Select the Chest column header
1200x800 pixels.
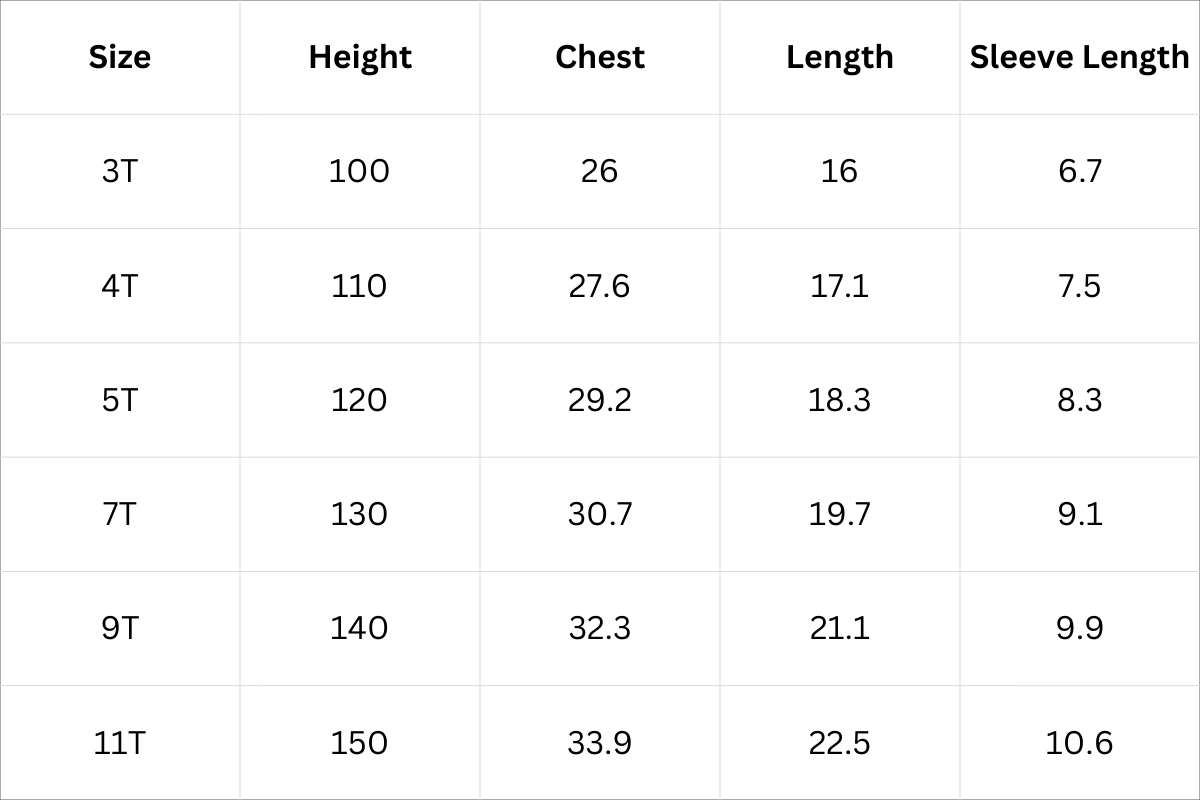coord(600,57)
